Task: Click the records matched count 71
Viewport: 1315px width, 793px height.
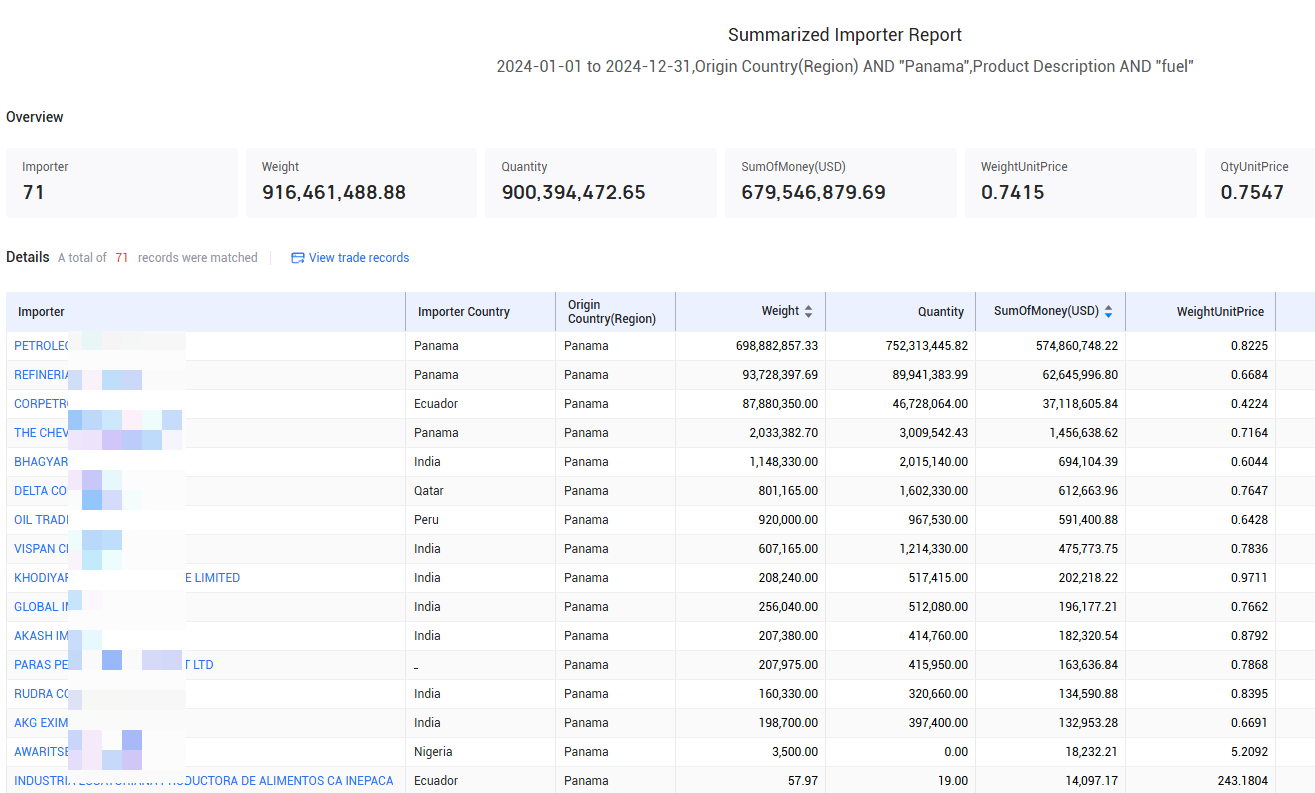Action: coord(122,258)
